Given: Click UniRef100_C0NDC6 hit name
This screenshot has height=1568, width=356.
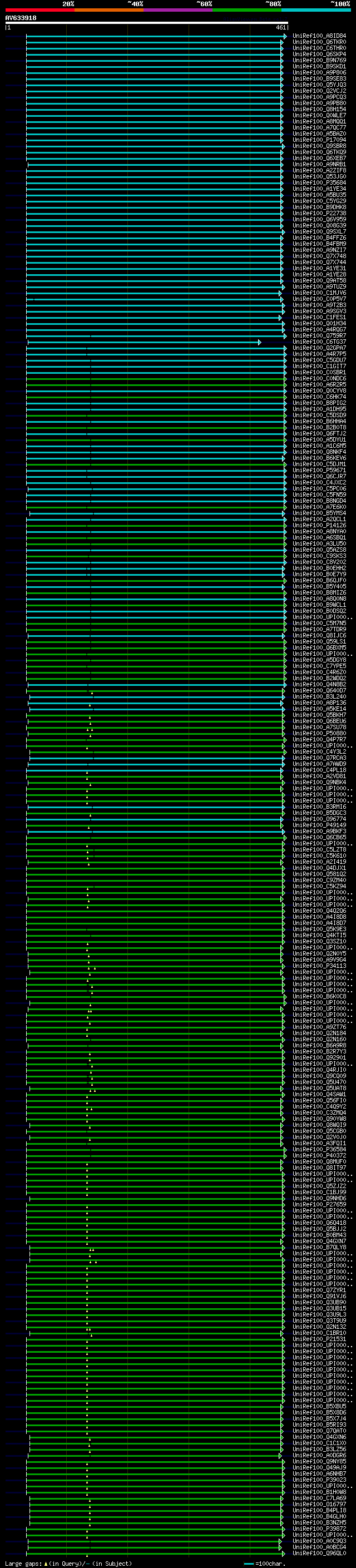Looking at the screenshot, I should click(x=319, y=379).
